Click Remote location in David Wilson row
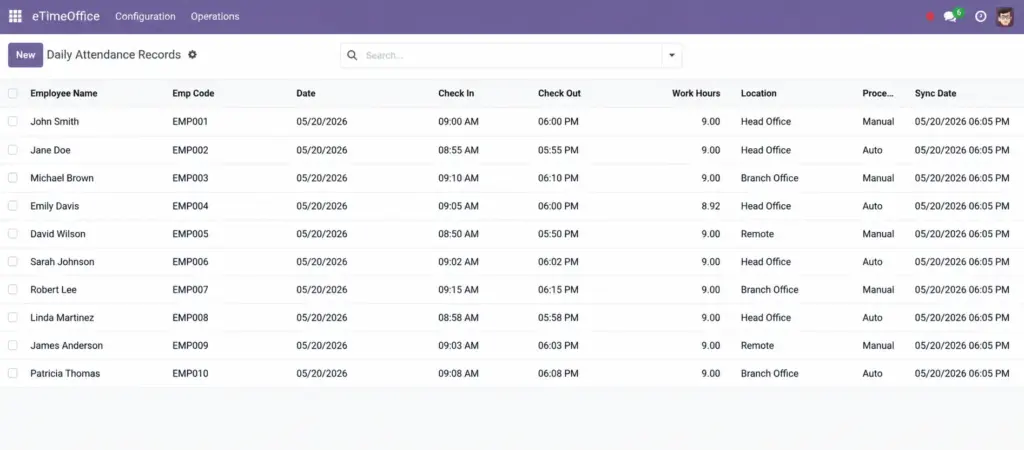The height and width of the screenshot is (450, 1024). pyautogui.click(x=758, y=234)
